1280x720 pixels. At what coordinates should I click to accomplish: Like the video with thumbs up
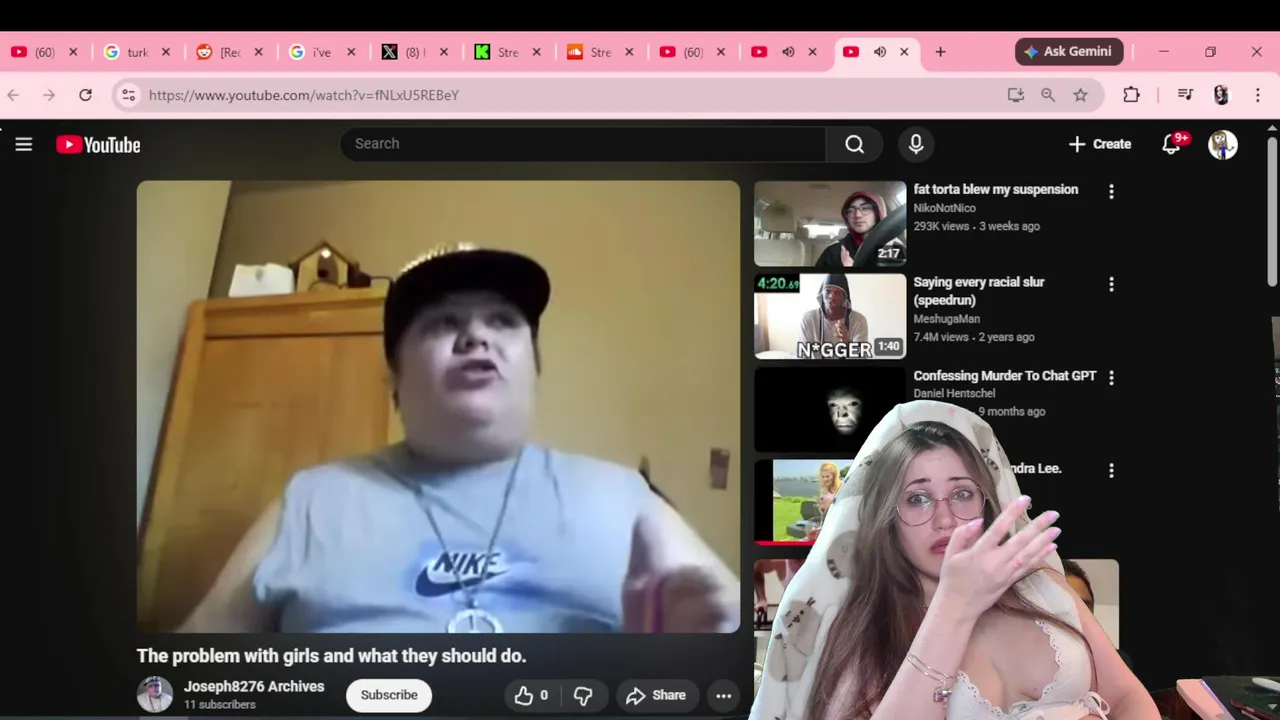[532, 695]
